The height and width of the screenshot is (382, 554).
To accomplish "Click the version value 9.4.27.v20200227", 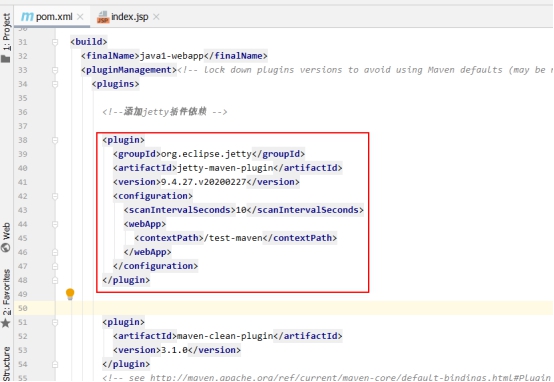I will [204, 182].
